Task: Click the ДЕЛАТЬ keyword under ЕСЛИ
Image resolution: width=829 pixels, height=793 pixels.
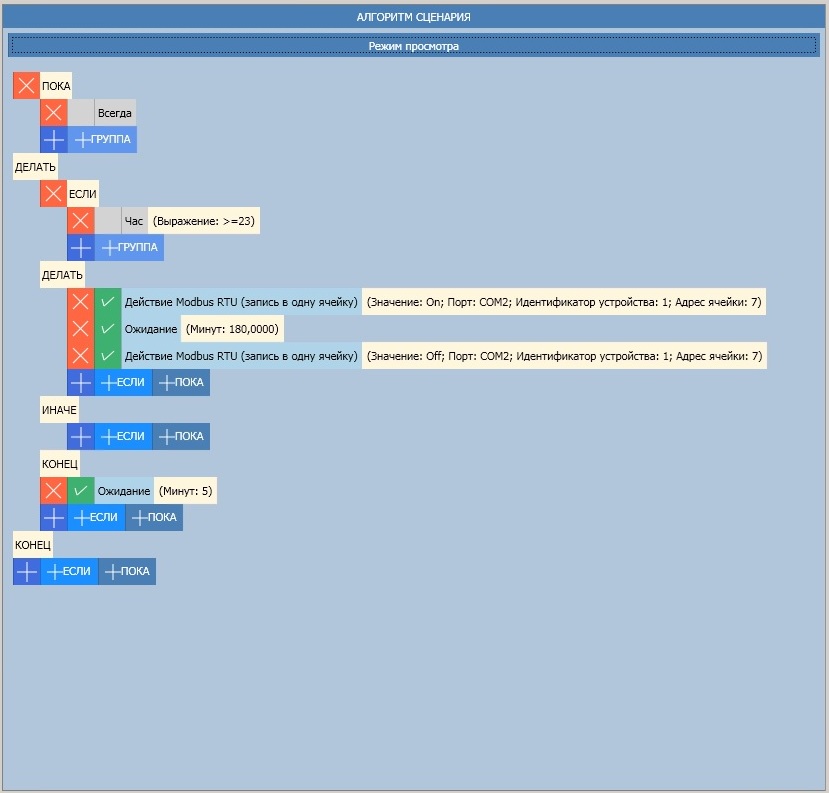Action: [x=62, y=274]
